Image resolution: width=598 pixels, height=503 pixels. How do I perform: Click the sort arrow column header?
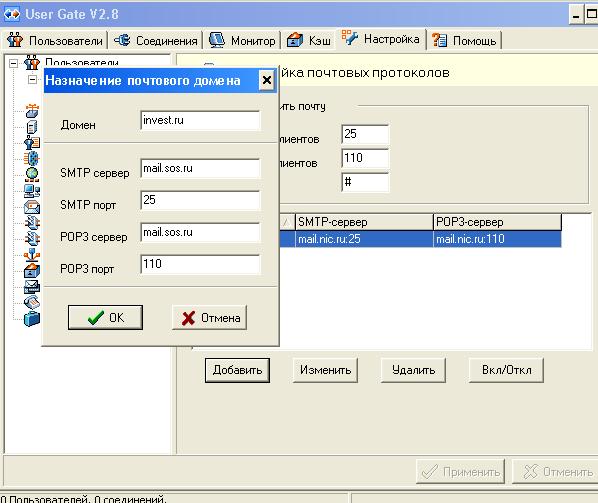pyautogui.click(x=287, y=222)
